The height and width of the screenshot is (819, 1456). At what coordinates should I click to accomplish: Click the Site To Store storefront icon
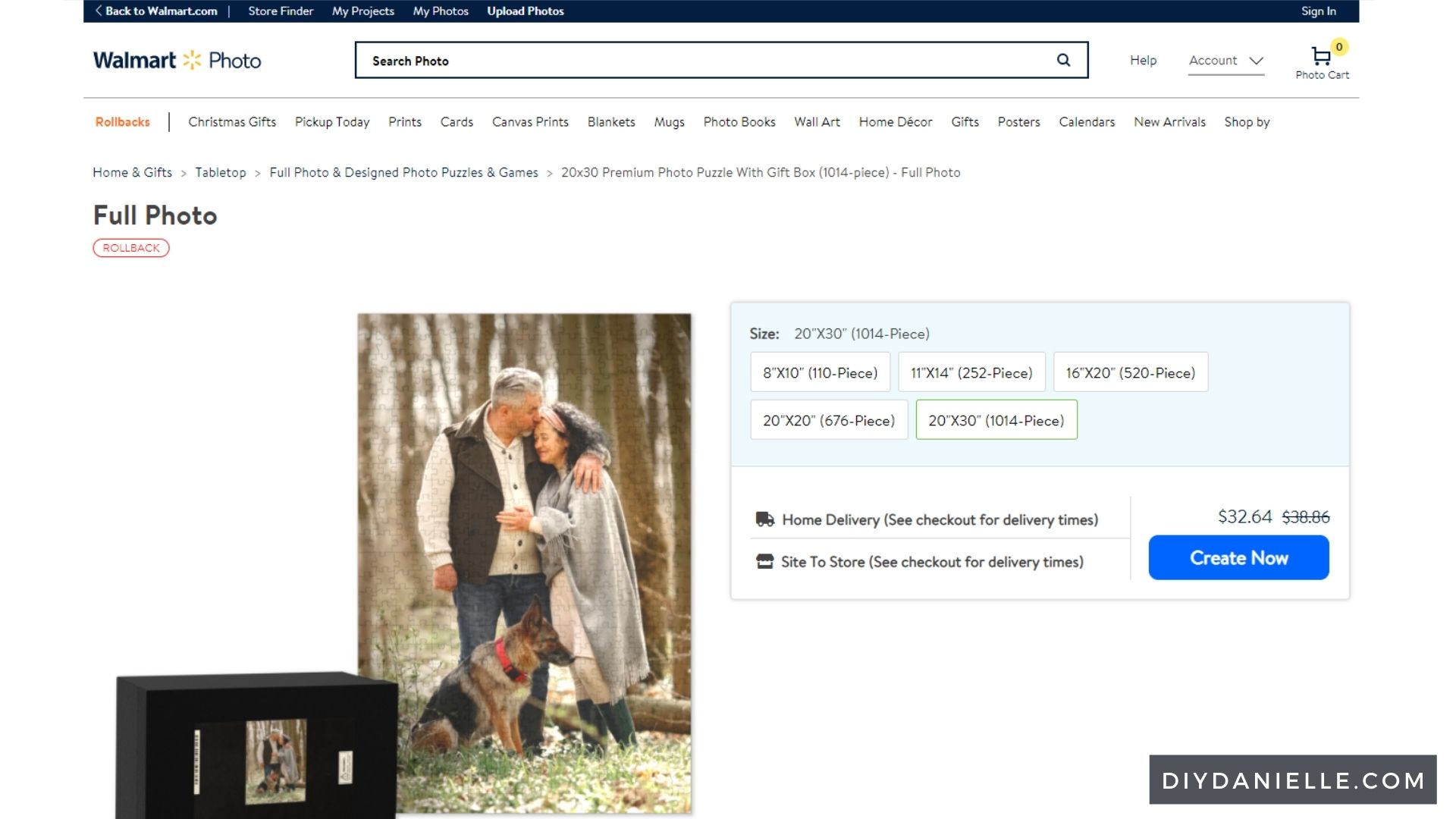(764, 562)
